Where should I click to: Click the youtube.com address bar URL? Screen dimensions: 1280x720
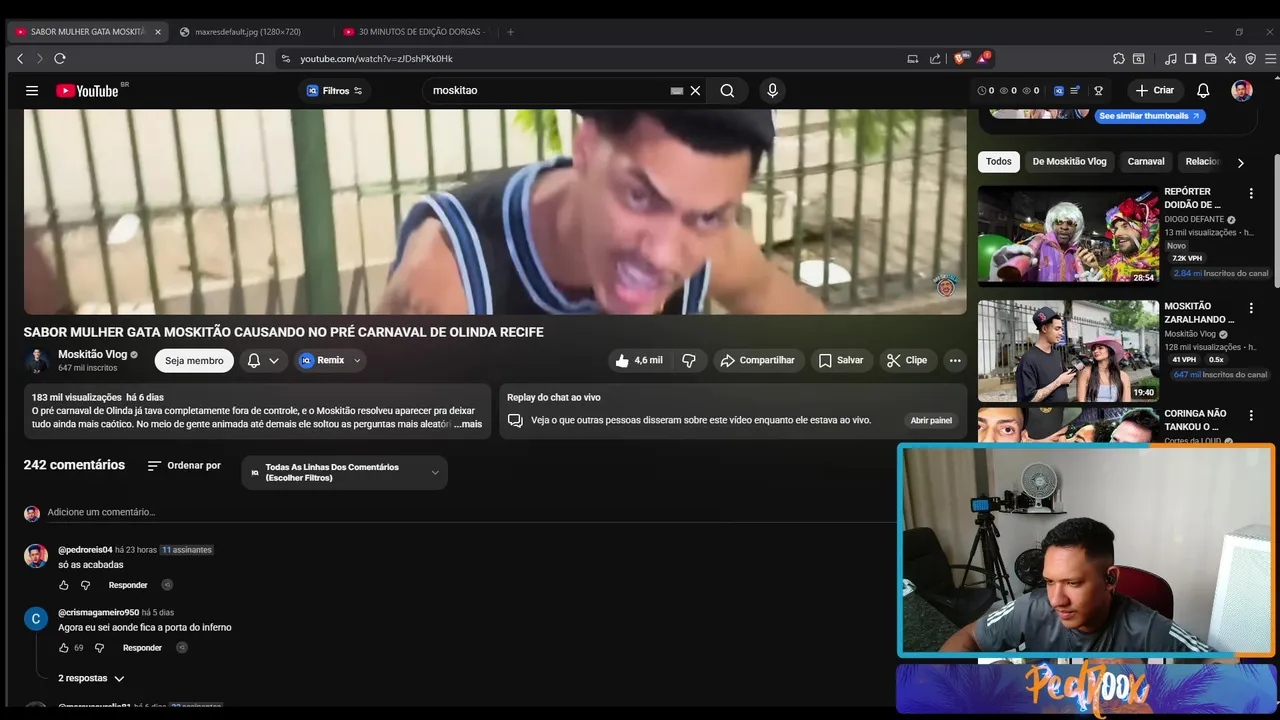(376, 59)
